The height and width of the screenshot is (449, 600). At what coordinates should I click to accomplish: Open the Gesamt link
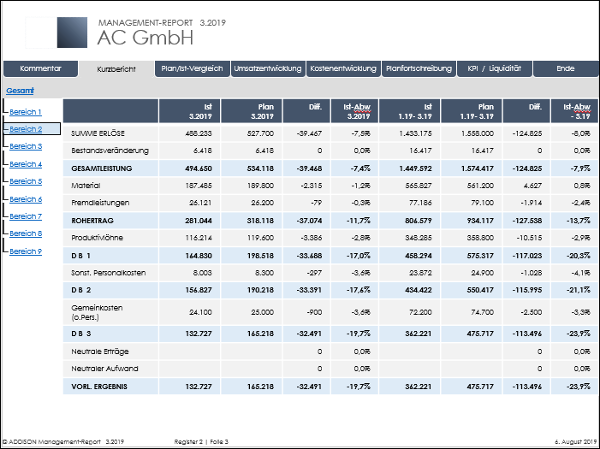pos(20,91)
